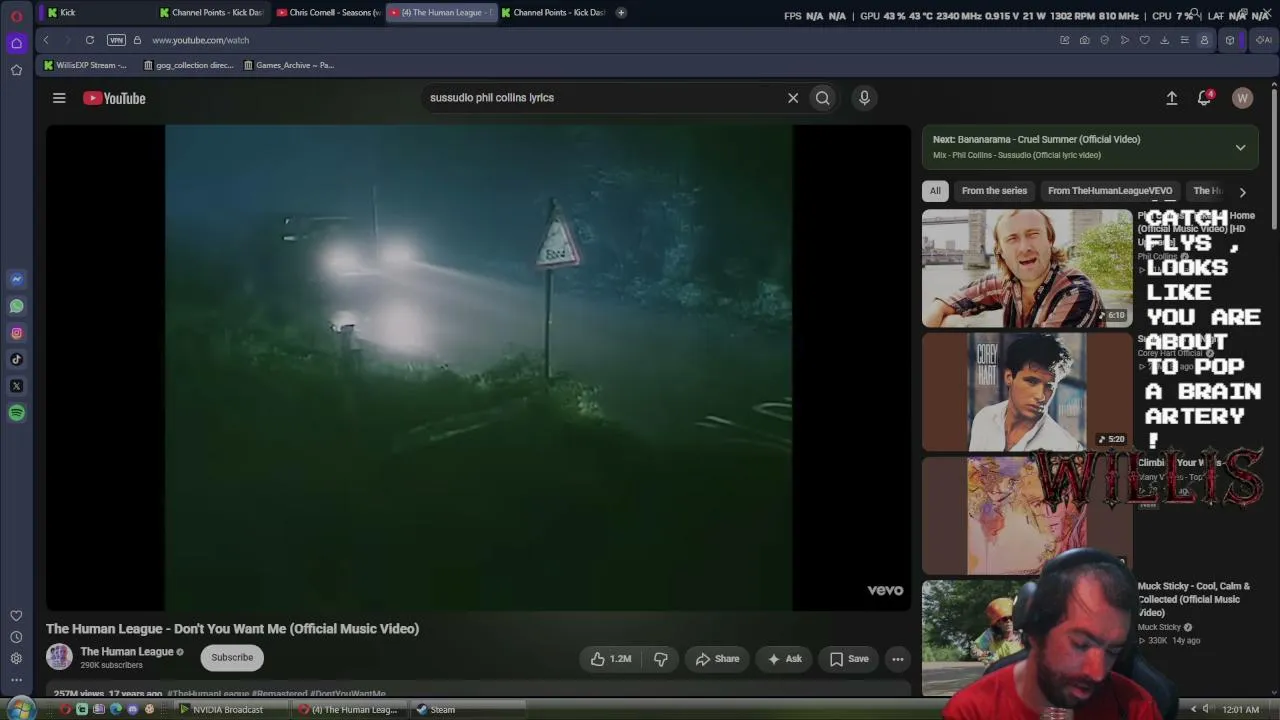Show more filter chips with the arrow
Screen dimensions: 1280x720
coord(1242,192)
